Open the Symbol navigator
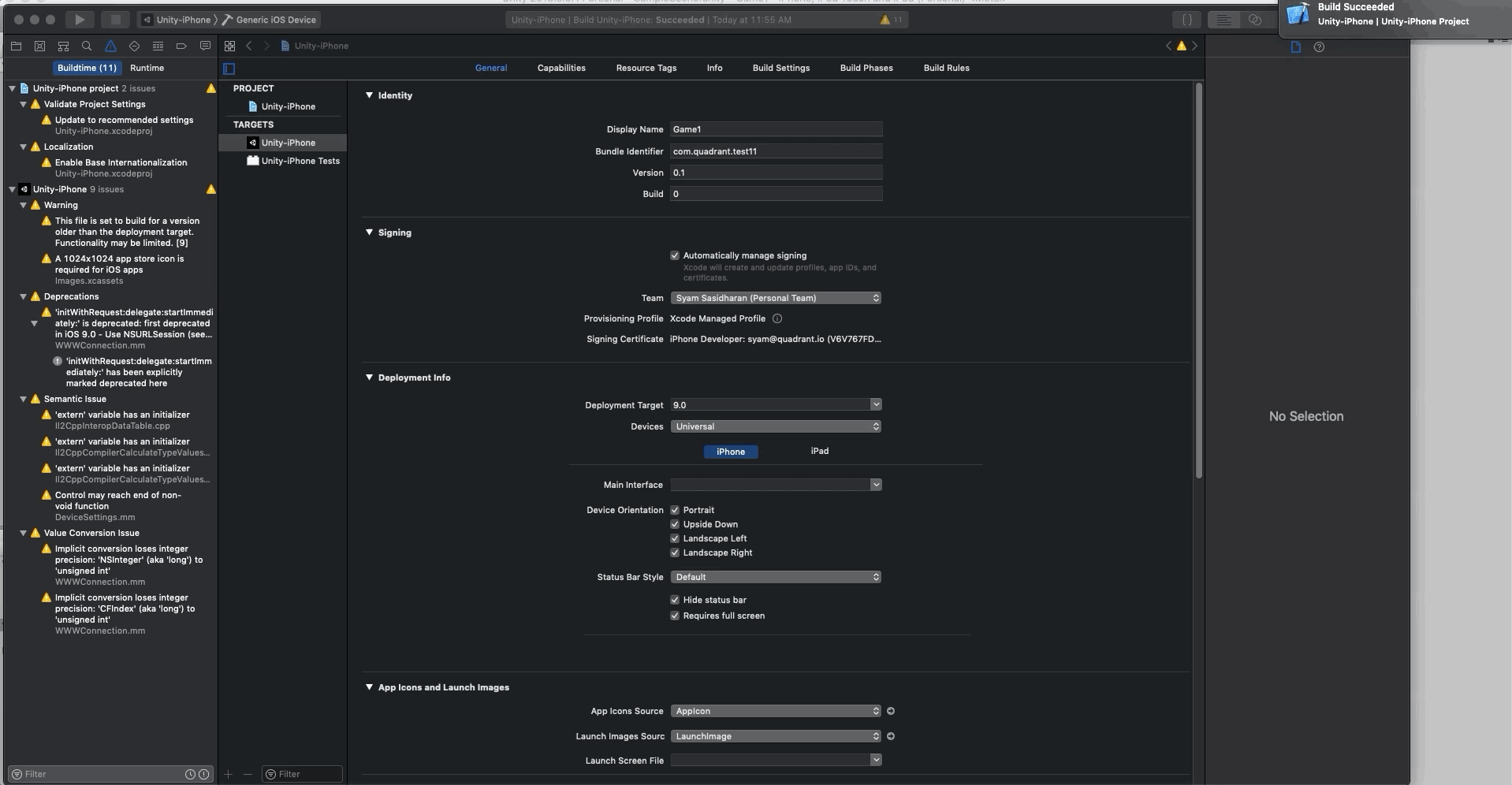Viewport: 1512px width, 785px height. point(63,46)
